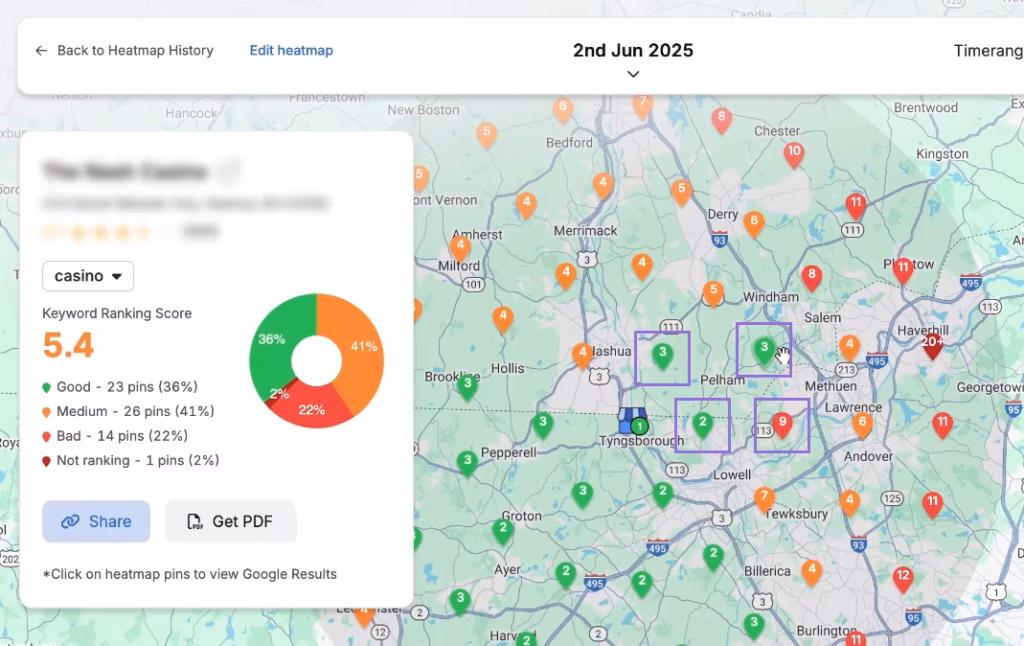Click the link icon on the Share button
Image resolution: width=1024 pixels, height=646 pixels.
click(x=70, y=521)
